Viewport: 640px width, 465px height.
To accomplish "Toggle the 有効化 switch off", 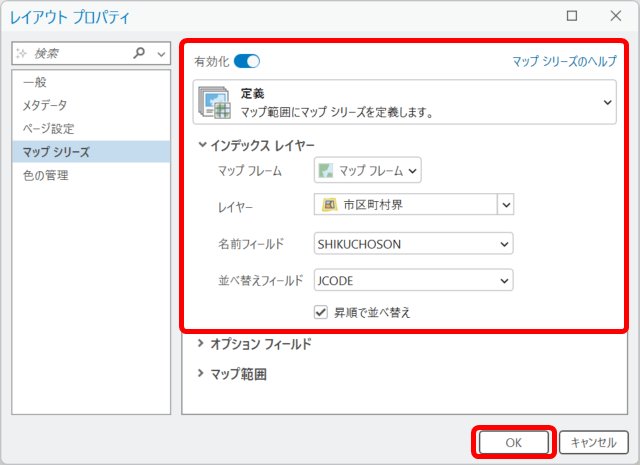I will (x=247, y=61).
